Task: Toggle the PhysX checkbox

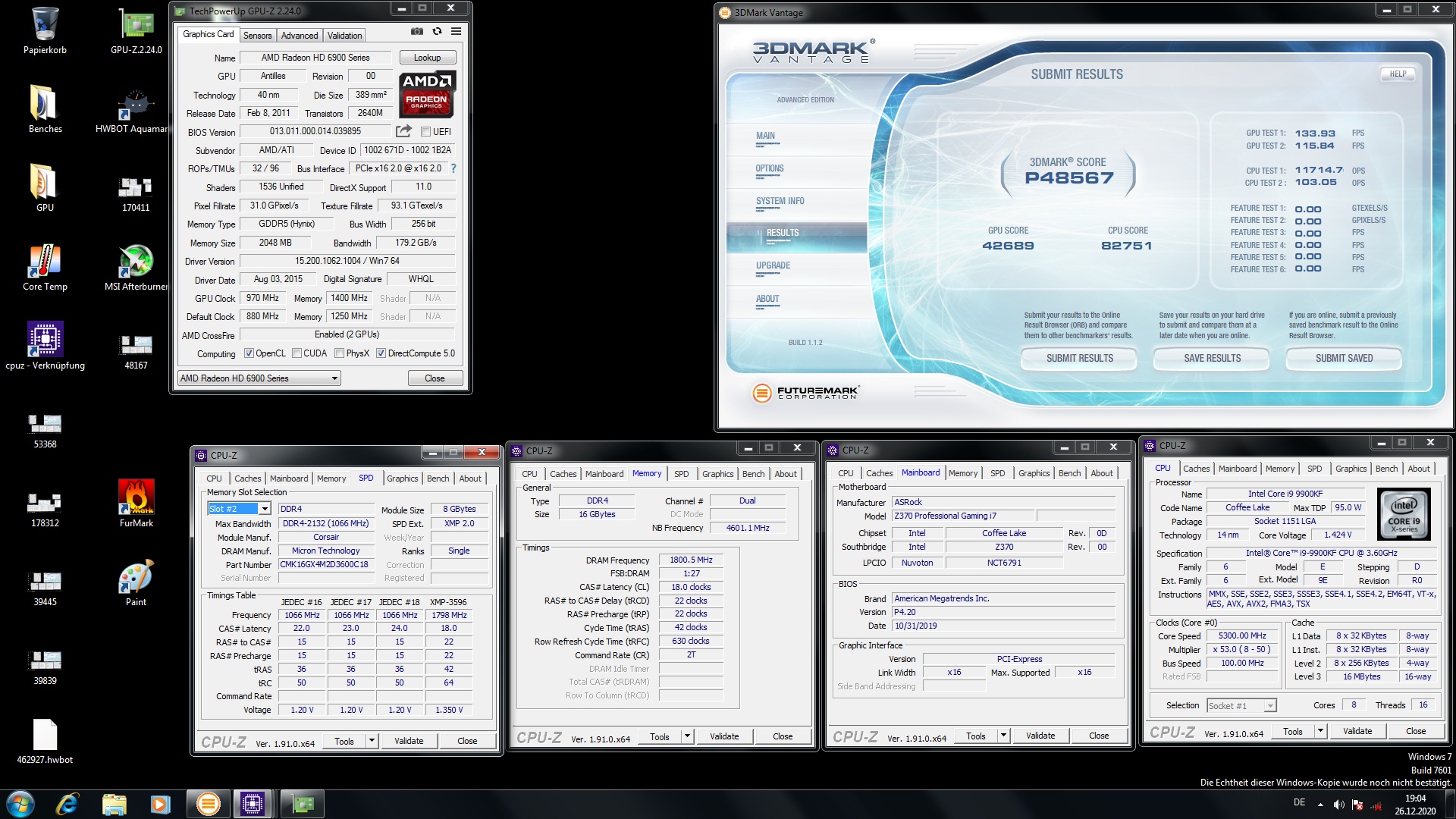Action: (x=340, y=353)
